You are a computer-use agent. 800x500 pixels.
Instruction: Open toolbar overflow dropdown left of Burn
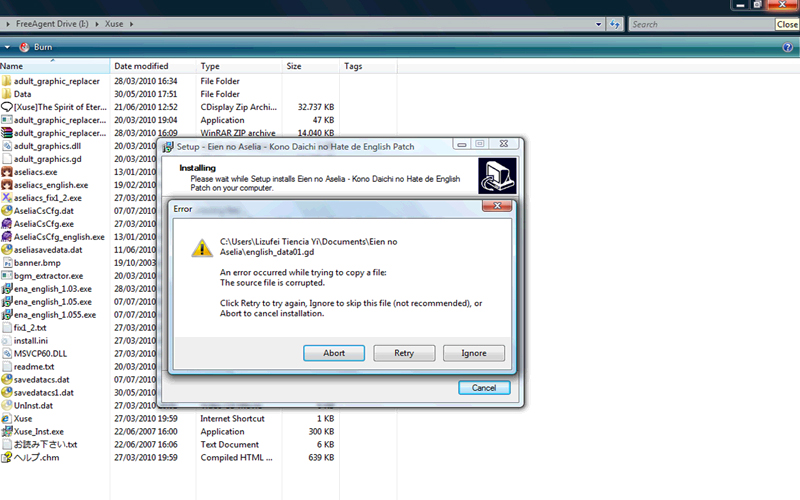tap(7, 47)
